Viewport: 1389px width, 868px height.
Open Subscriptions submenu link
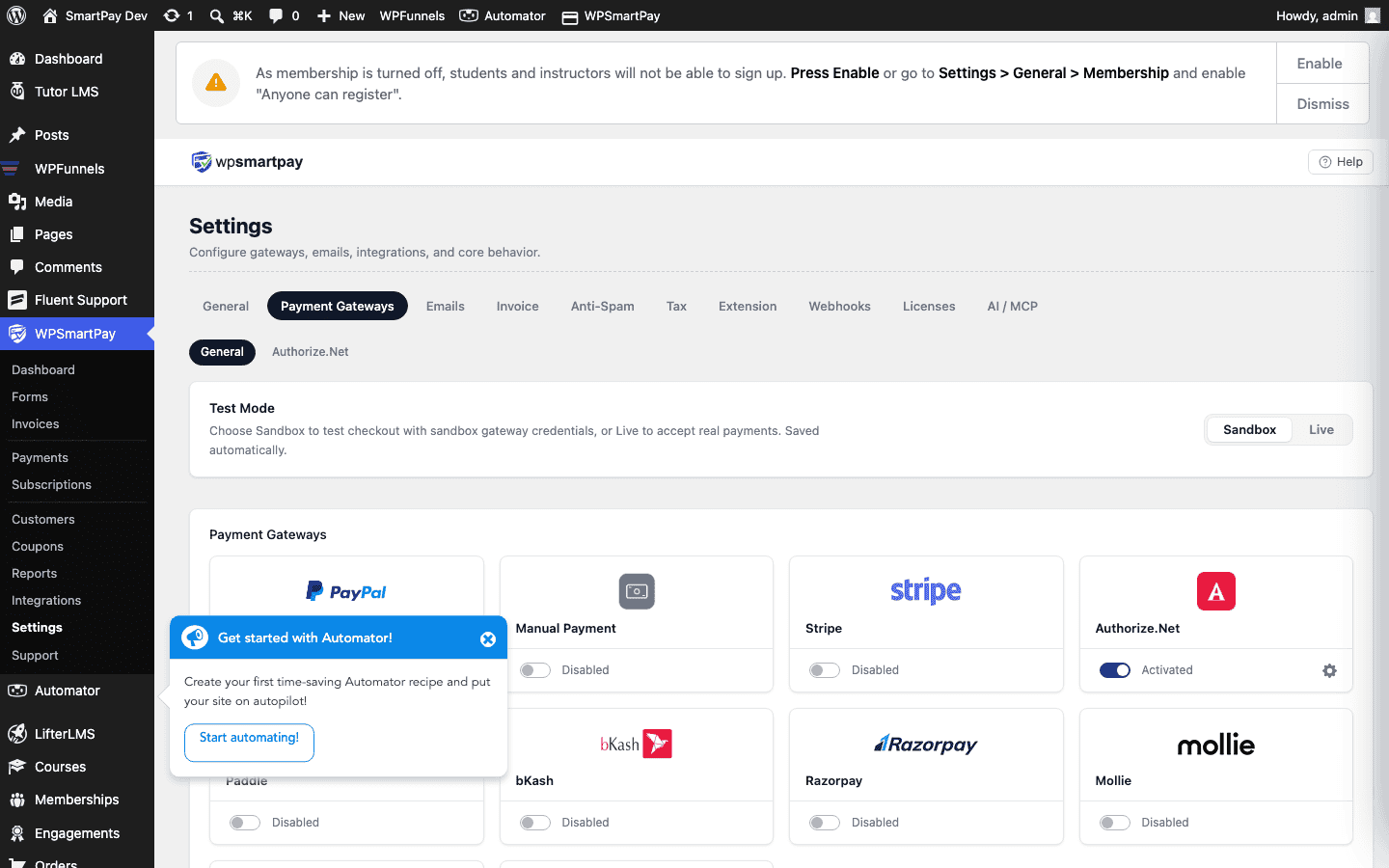coord(51,484)
